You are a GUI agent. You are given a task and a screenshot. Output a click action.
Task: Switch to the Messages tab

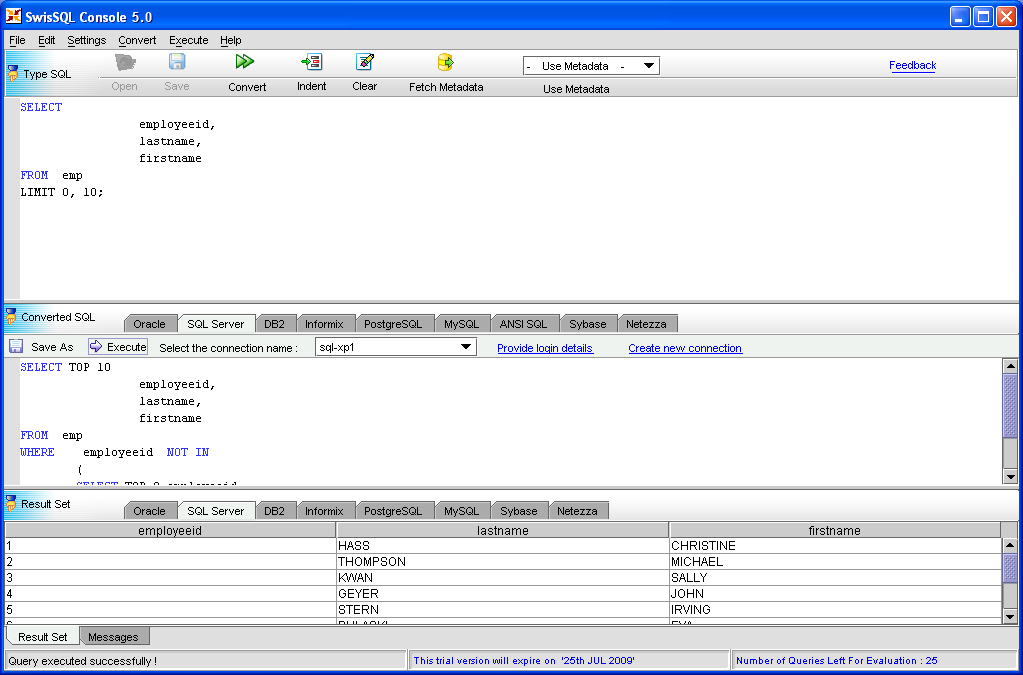[113, 637]
